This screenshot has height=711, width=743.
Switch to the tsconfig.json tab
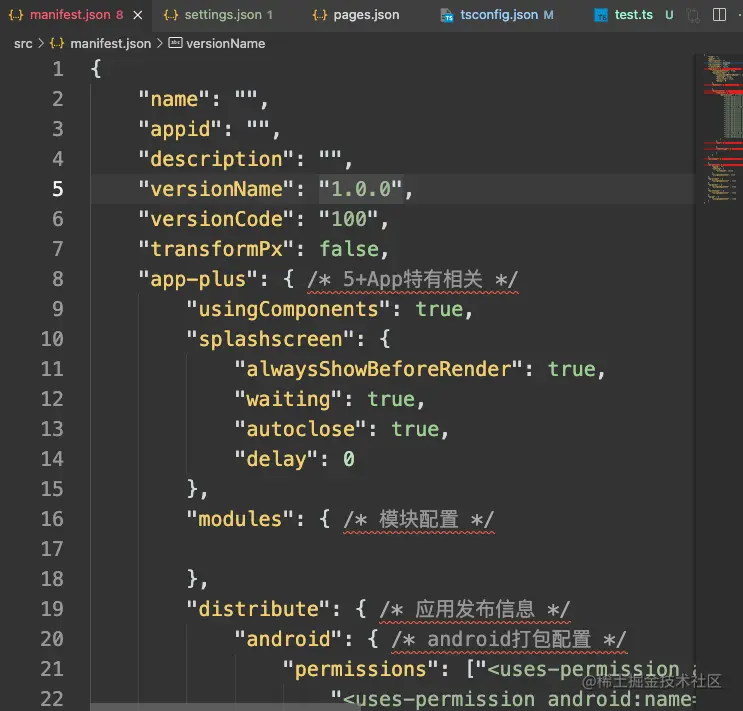coord(498,15)
